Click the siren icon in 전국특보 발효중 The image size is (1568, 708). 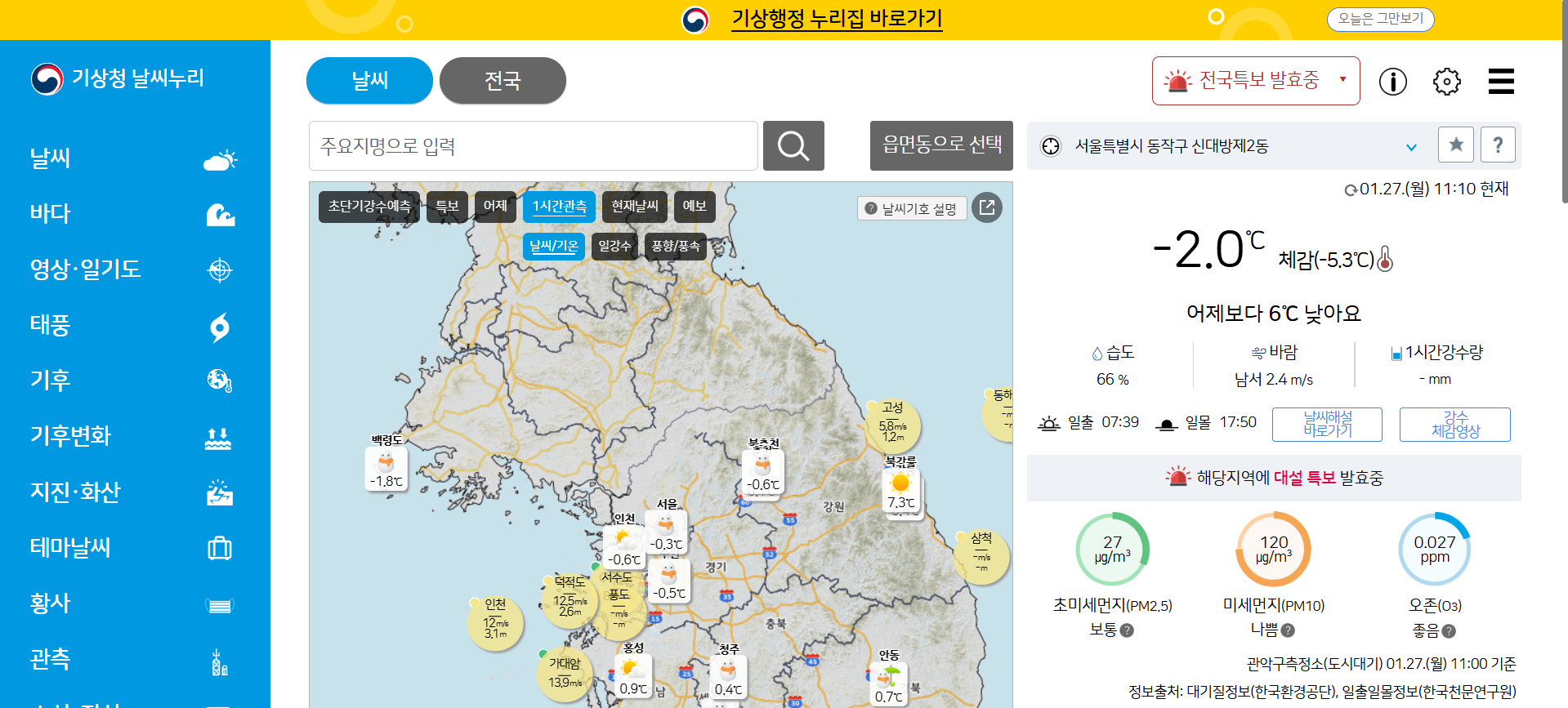(x=1178, y=81)
